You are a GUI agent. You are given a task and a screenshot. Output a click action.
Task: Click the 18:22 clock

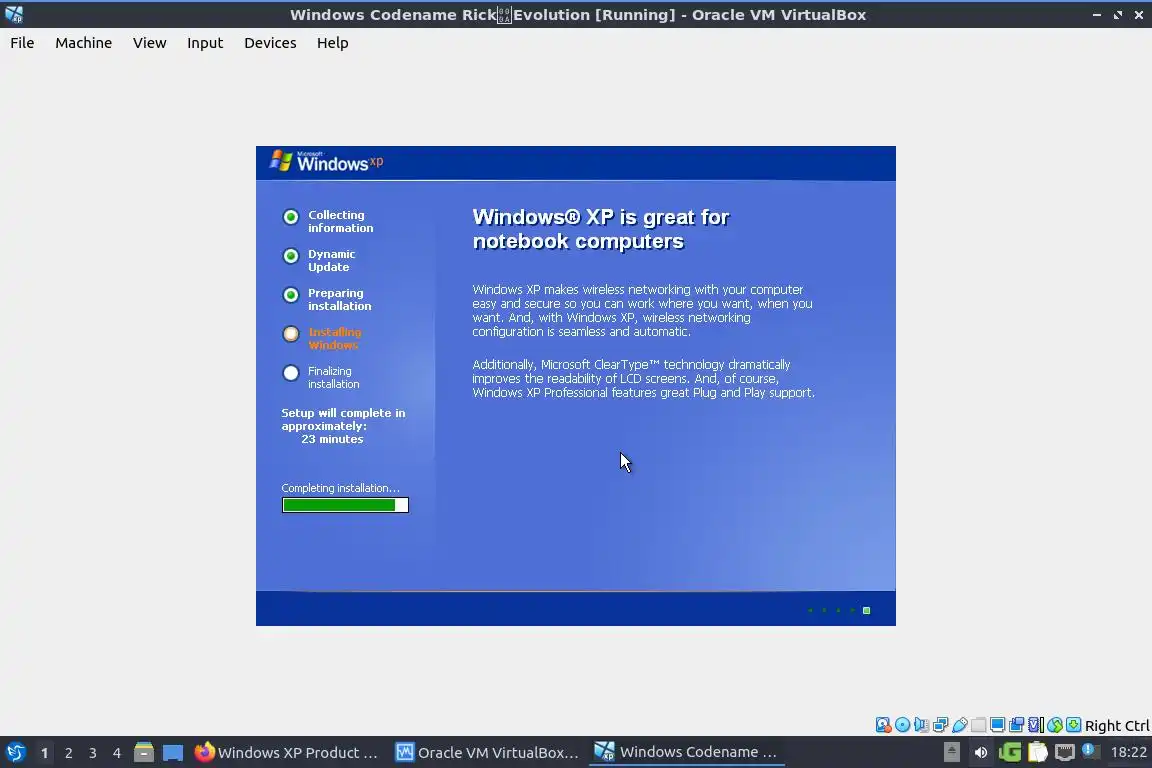1128,752
